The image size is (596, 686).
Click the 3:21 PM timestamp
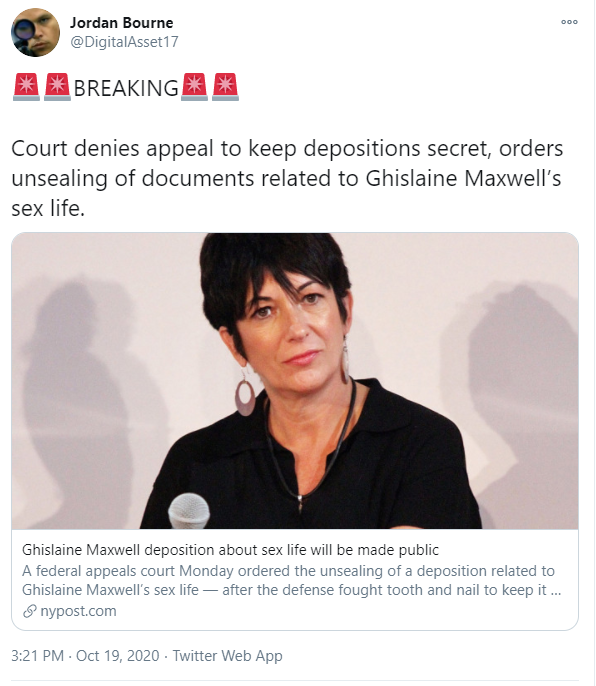38,656
